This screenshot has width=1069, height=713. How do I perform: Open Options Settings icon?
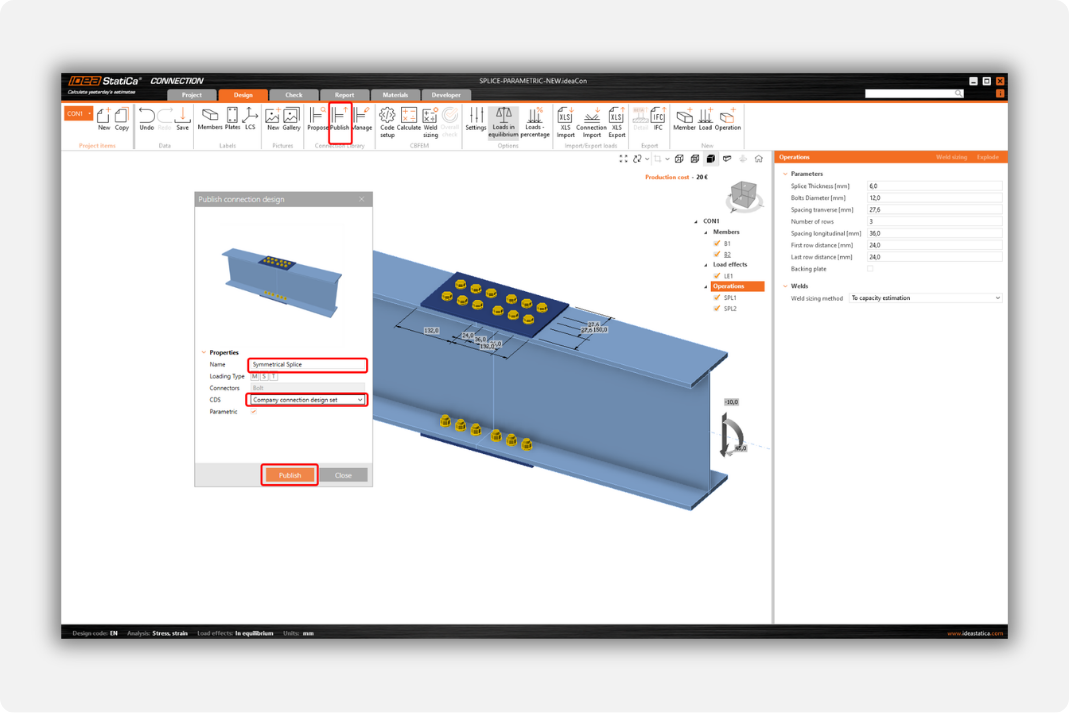tap(476, 118)
